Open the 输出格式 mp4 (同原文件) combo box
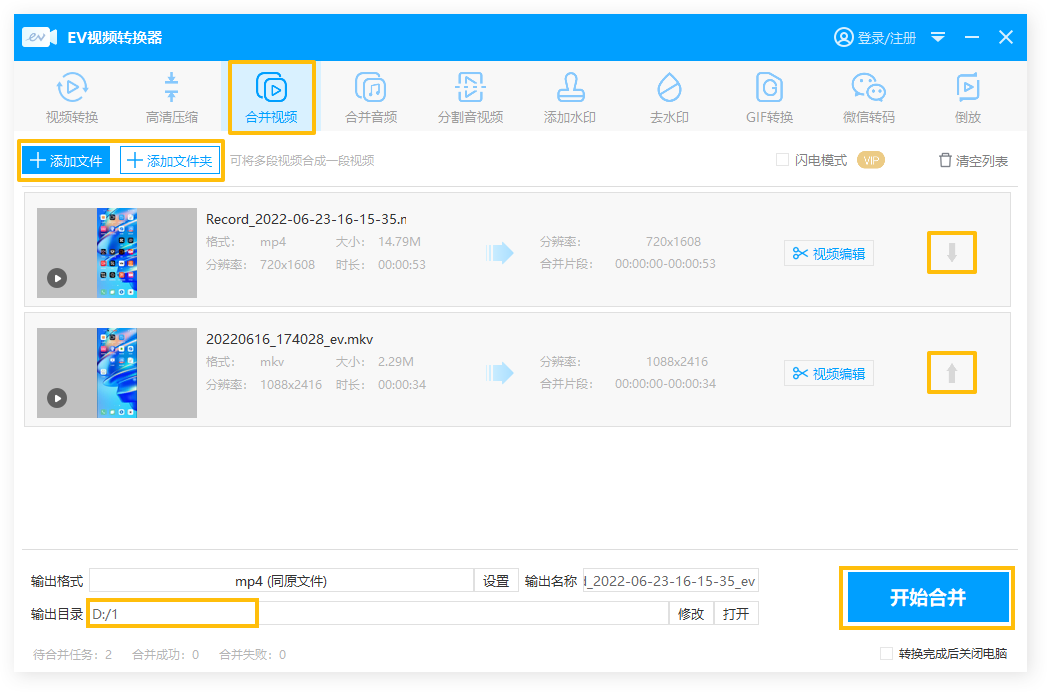Viewport: 1047px width, 692px height. click(x=281, y=581)
